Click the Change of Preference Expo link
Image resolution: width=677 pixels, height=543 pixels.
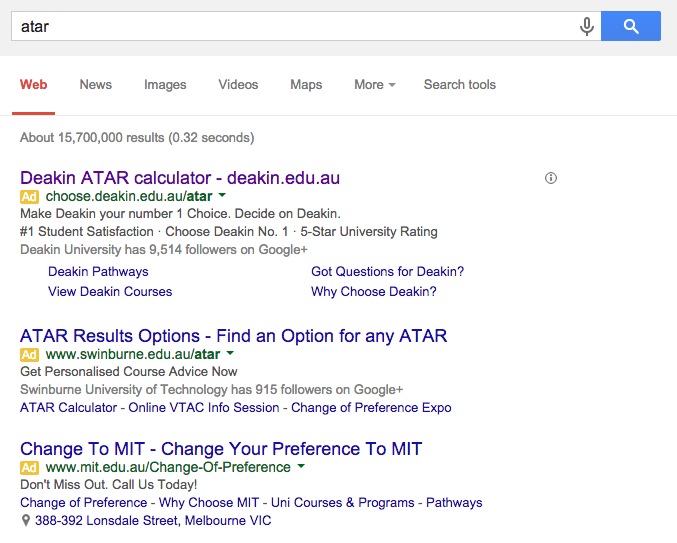point(371,407)
